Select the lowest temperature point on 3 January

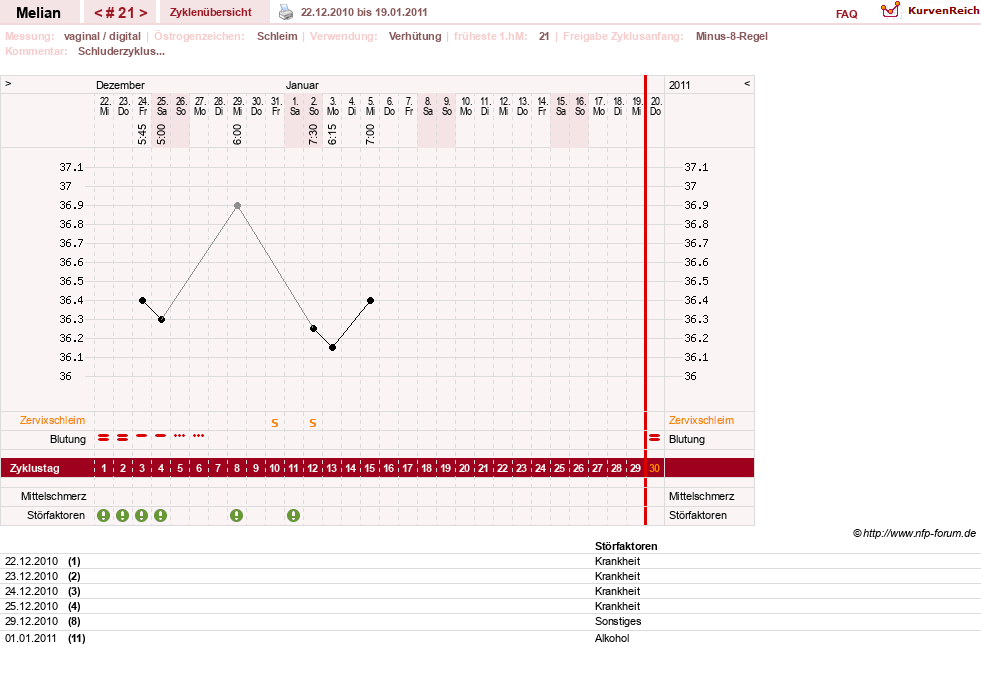[332, 348]
